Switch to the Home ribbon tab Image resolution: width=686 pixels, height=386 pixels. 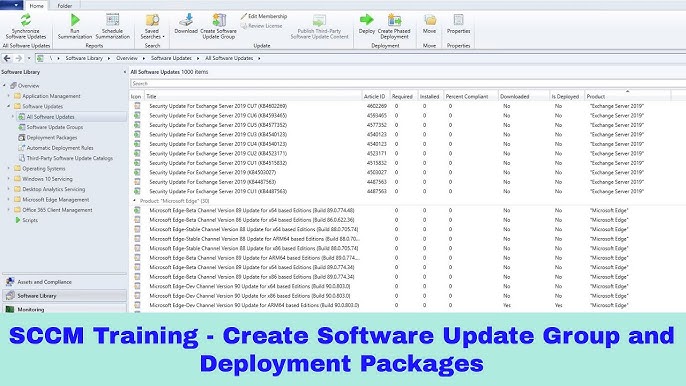click(36, 6)
